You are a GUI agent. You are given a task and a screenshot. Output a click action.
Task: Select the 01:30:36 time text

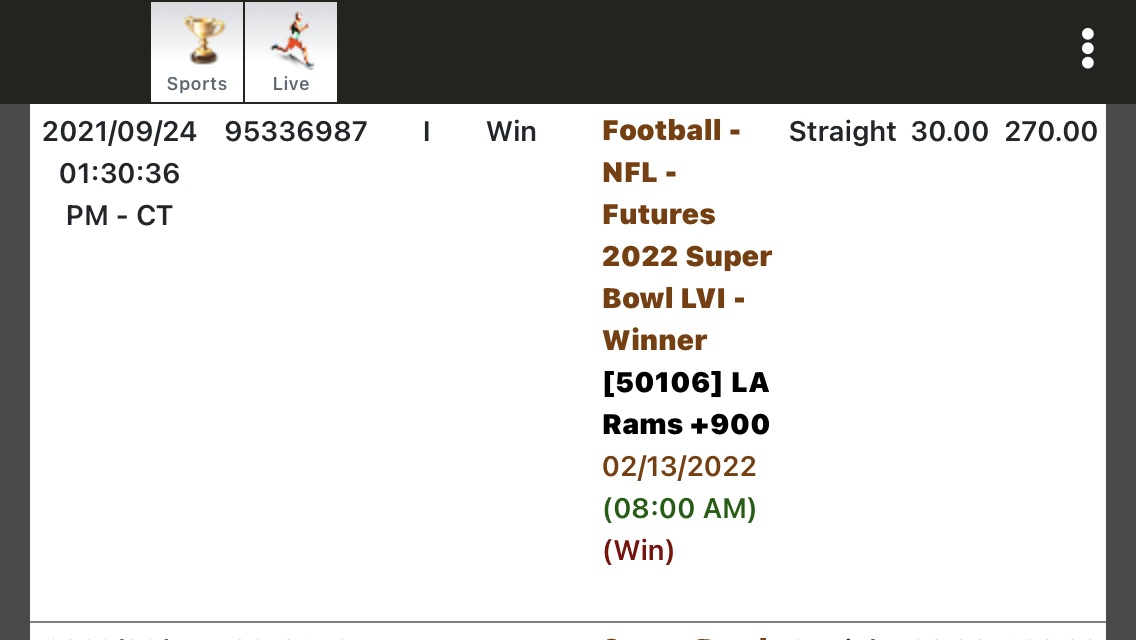119,174
